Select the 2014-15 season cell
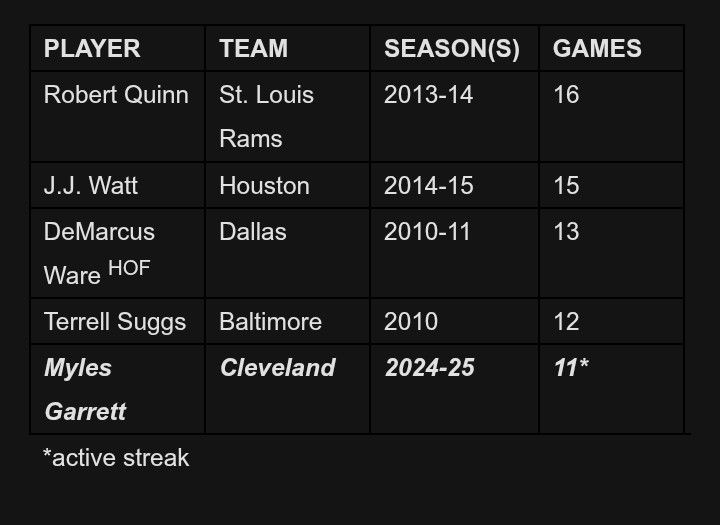 [454, 186]
